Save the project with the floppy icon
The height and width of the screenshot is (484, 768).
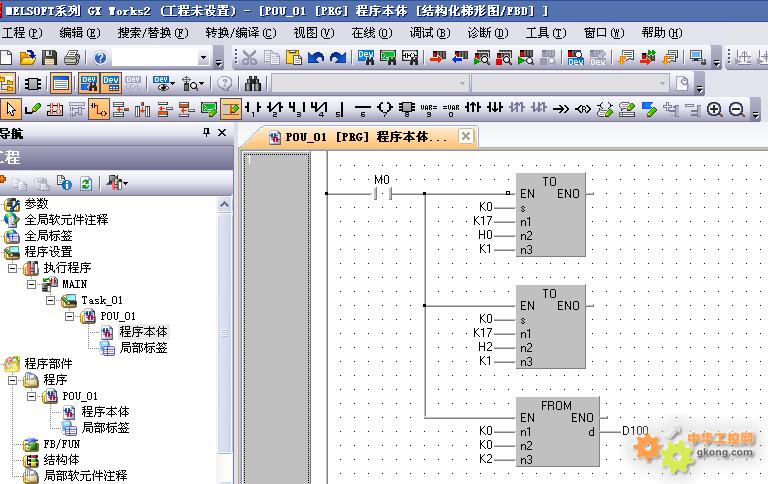tap(49, 58)
